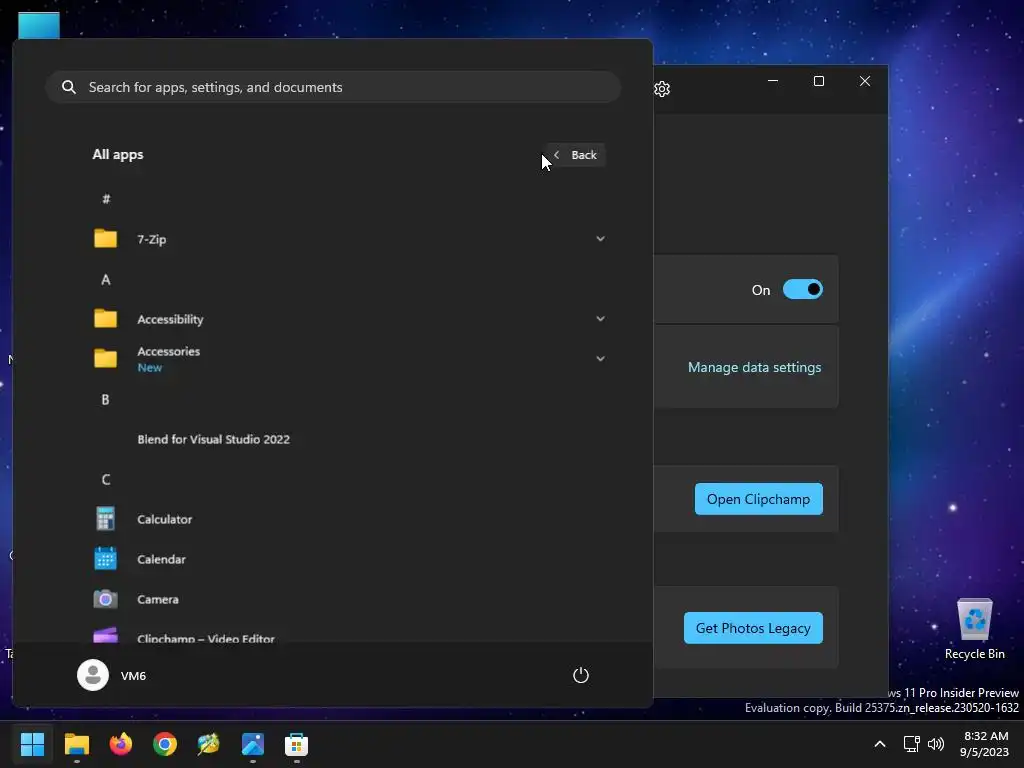Click the Accessibility folder icon
This screenshot has width=1024, height=768.
(x=105, y=319)
